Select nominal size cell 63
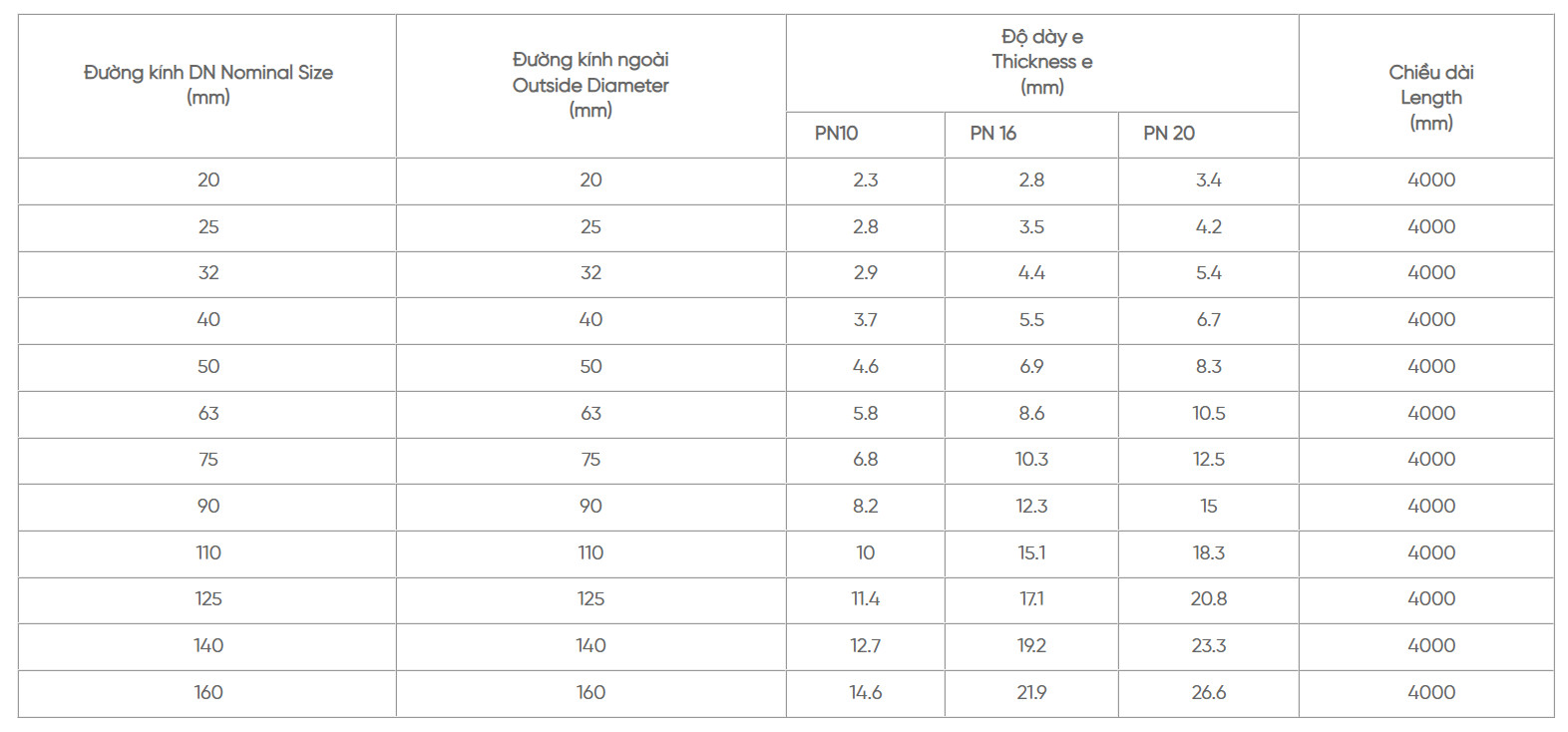This screenshot has width=1568, height=732. tap(208, 414)
